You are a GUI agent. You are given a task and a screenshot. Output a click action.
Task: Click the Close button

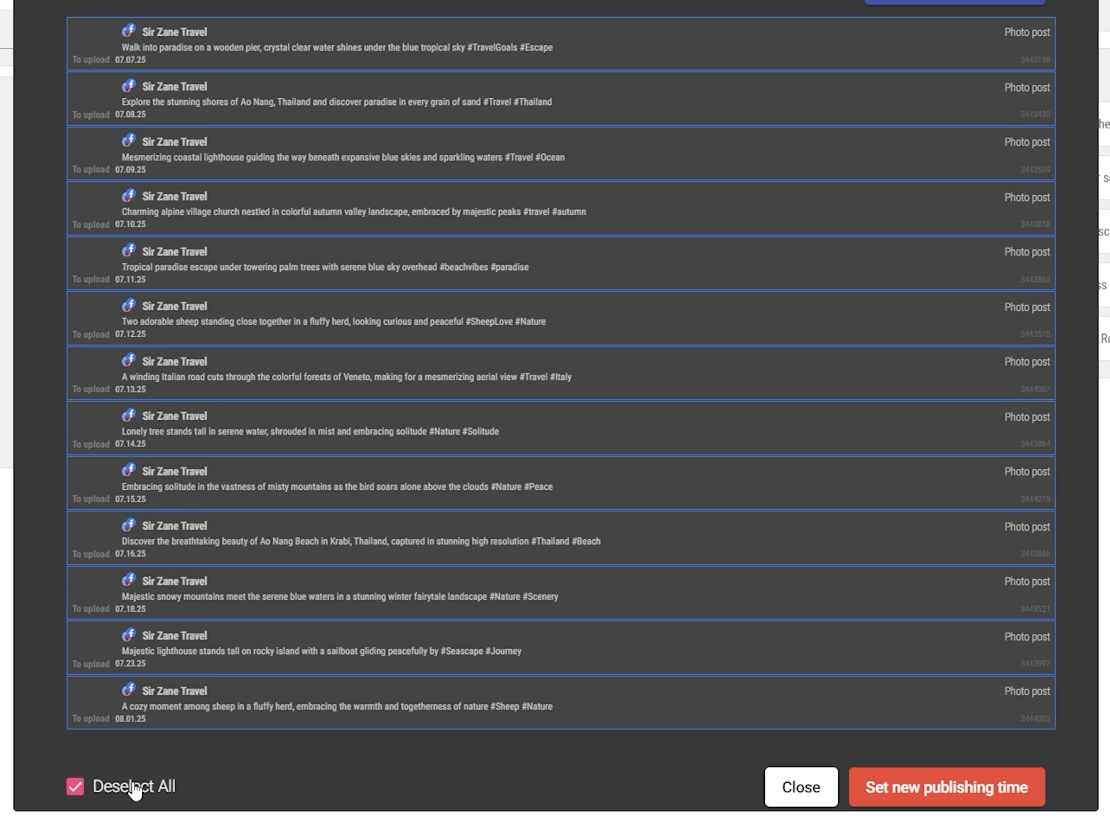pyautogui.click(x=801, y=787)
